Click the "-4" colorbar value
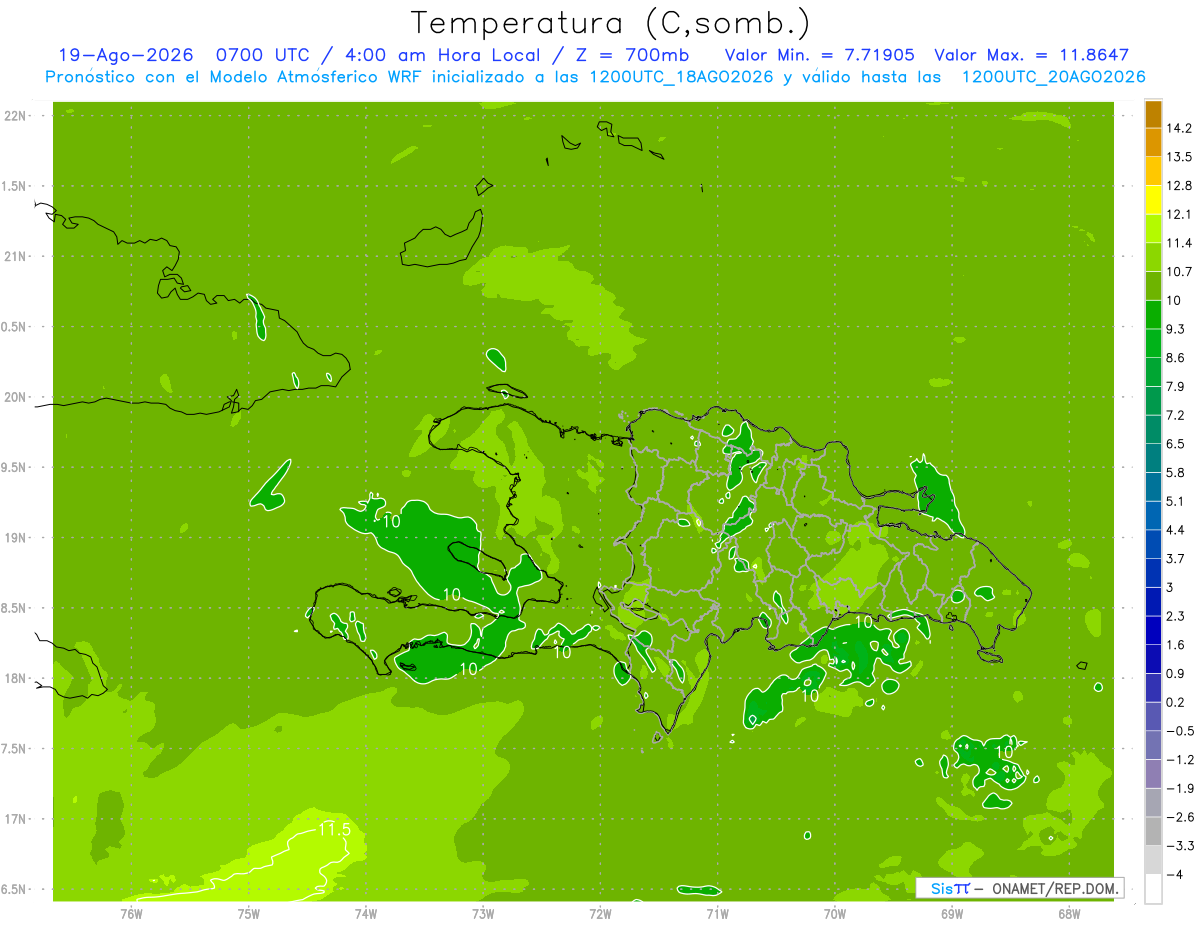Image resolution: width=1200 pixels, height=927 pixels. pos(1175,875)
